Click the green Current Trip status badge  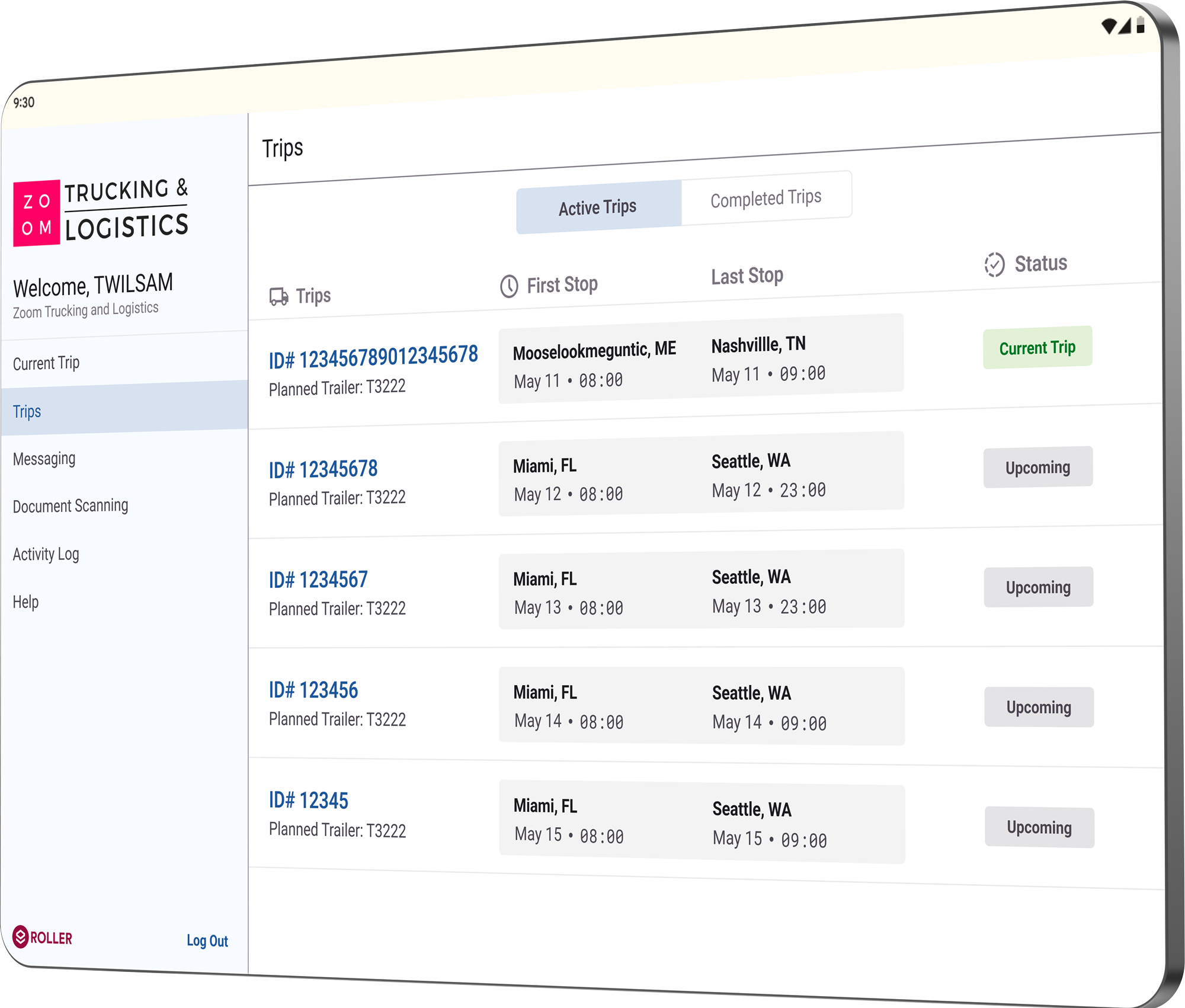[x=1037, y=348]
